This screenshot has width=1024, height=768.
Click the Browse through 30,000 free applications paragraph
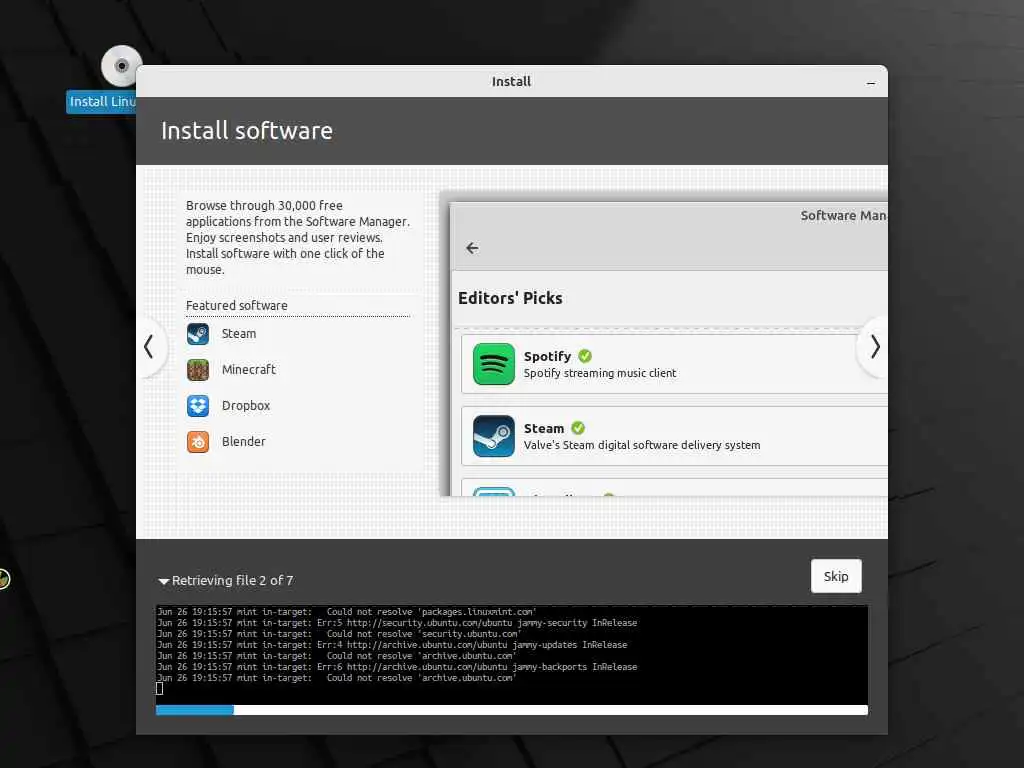(x=298, y=238)
